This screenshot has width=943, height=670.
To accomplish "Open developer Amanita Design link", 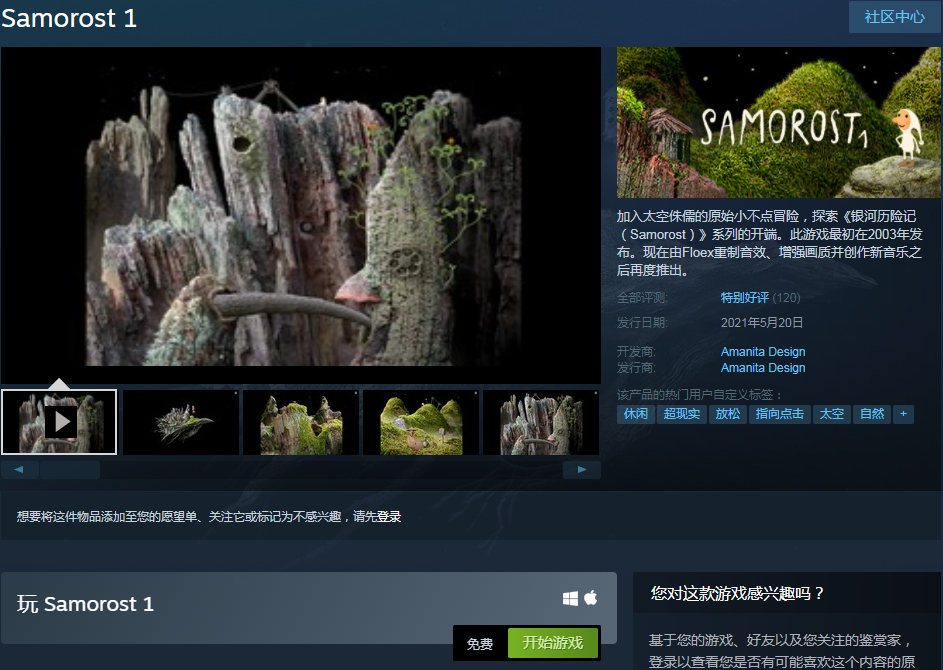I will point(763,352).
